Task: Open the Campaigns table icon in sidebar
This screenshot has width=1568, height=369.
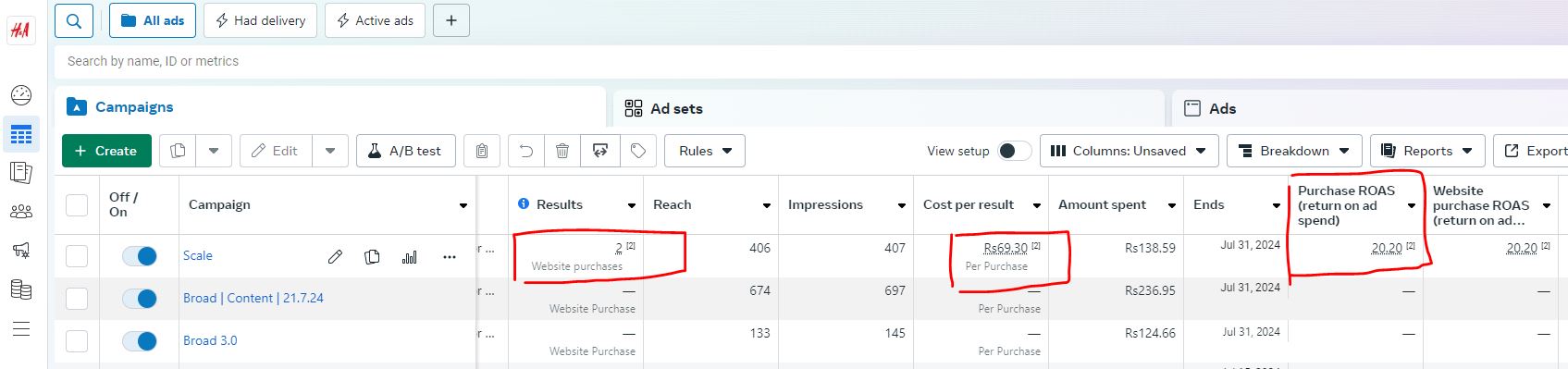Action: (x=21, y=135)
